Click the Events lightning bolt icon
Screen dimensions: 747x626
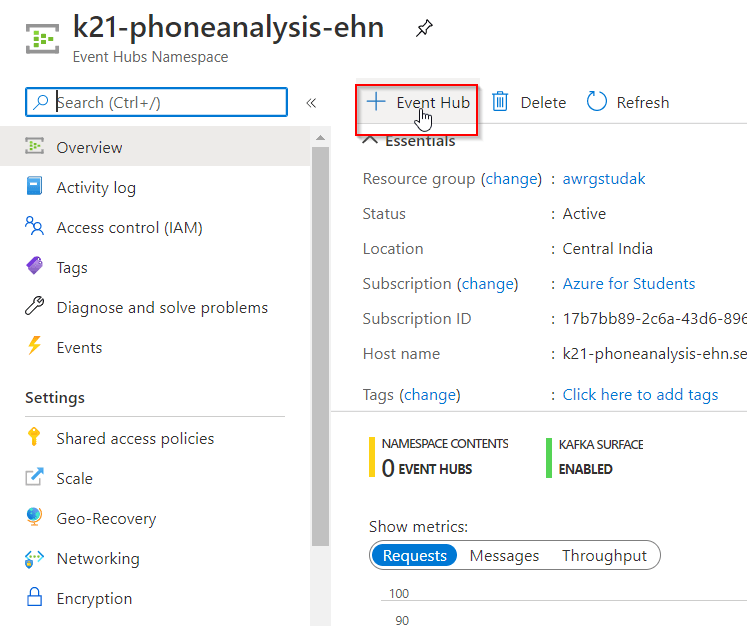tap(35, 347)
